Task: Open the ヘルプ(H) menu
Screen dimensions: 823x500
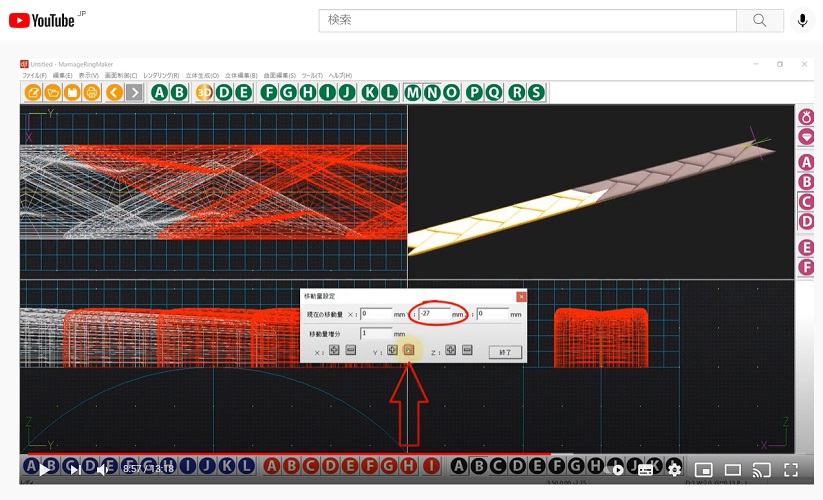Action: (x=340, y=76)
